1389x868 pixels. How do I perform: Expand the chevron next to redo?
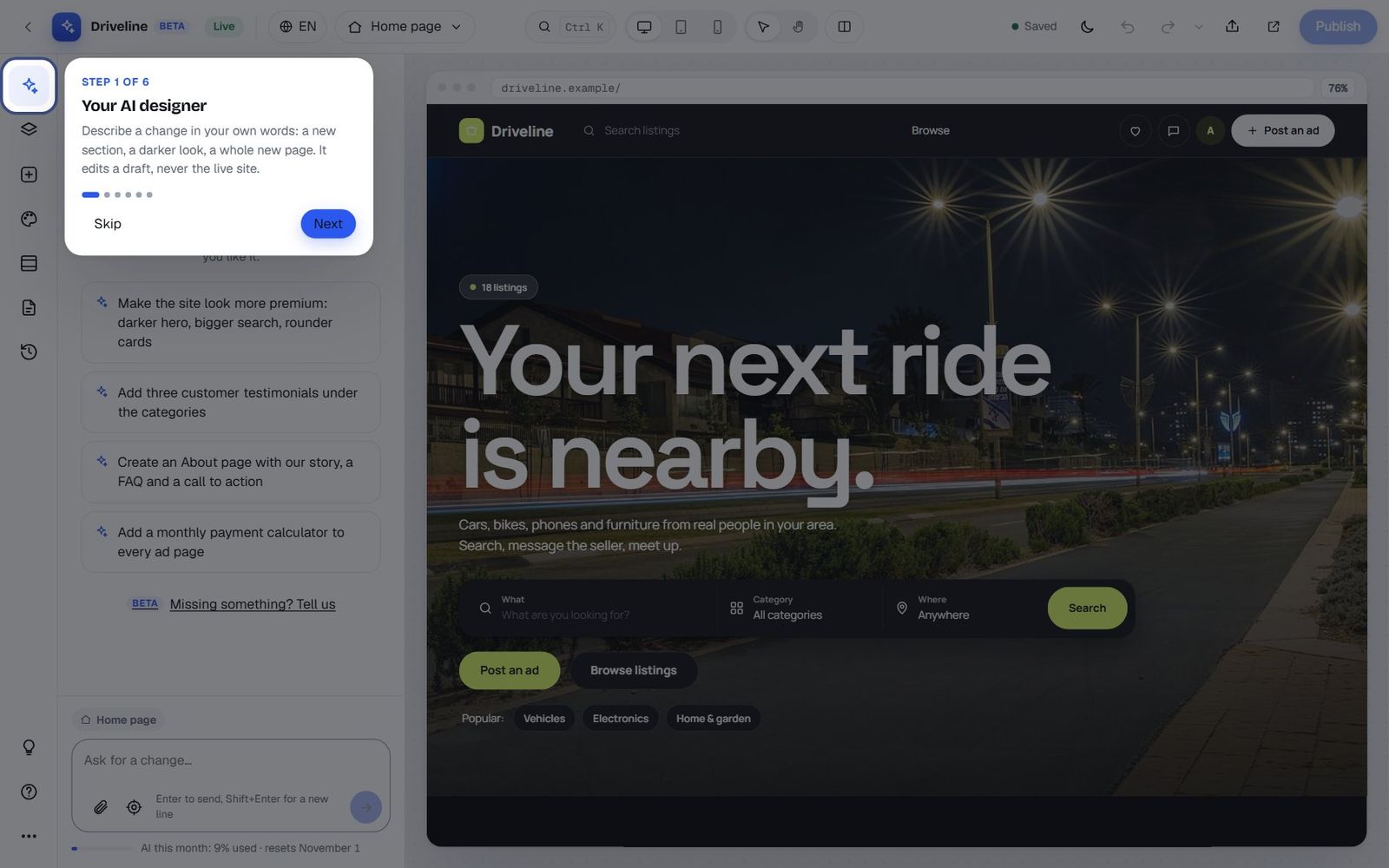(x=1199, y=27)
